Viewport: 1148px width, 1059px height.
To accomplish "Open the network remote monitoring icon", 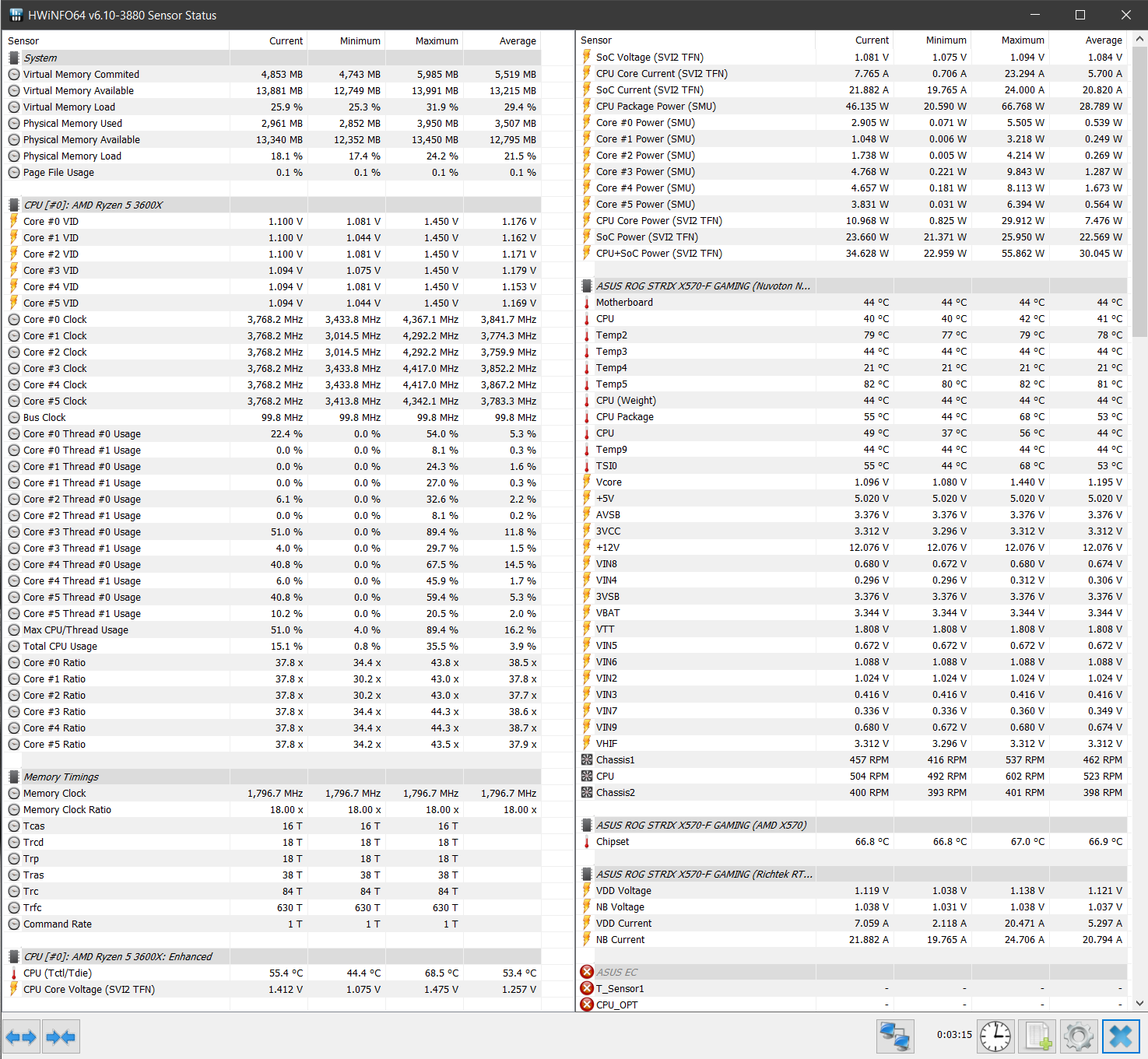I will coord(895,1036).
